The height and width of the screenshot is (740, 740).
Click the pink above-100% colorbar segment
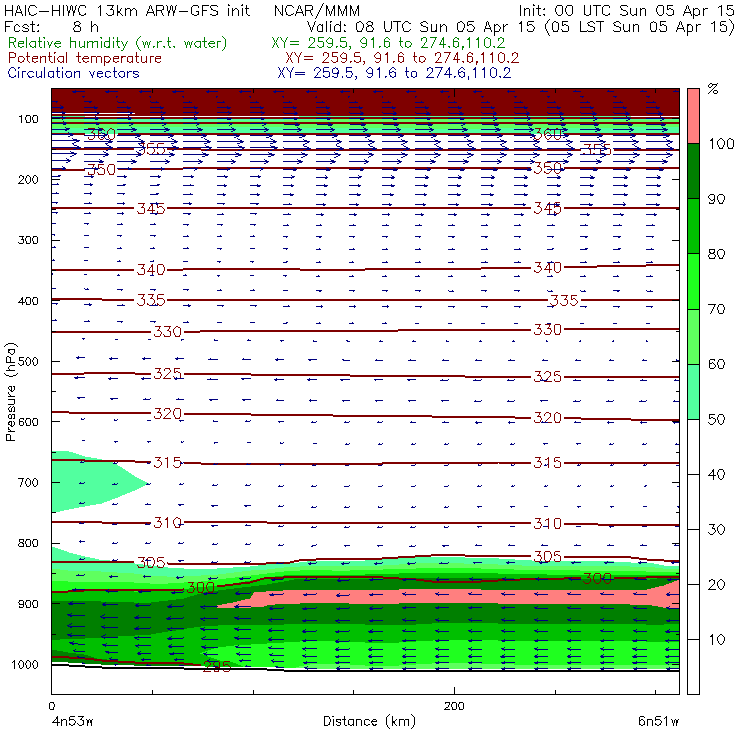pyautogui.click(x=693, y=116)
